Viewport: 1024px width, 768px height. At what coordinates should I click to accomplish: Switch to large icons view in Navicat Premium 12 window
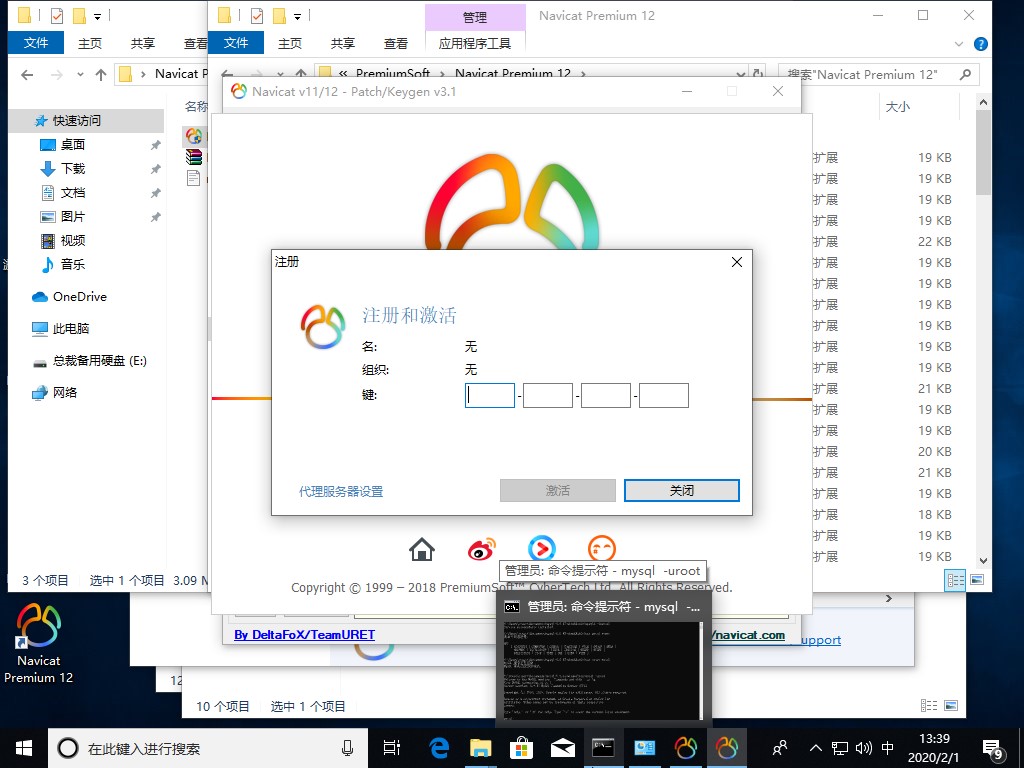(x=977, y=580)
